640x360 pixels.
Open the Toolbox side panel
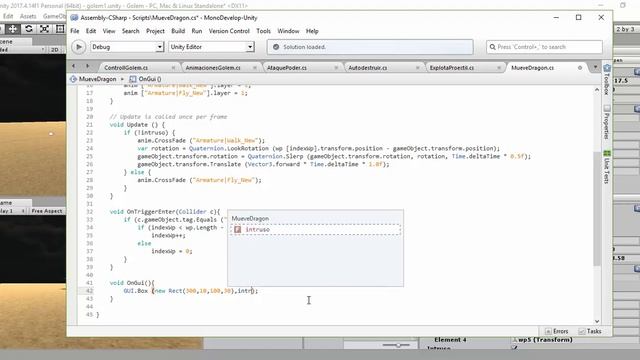607,80
